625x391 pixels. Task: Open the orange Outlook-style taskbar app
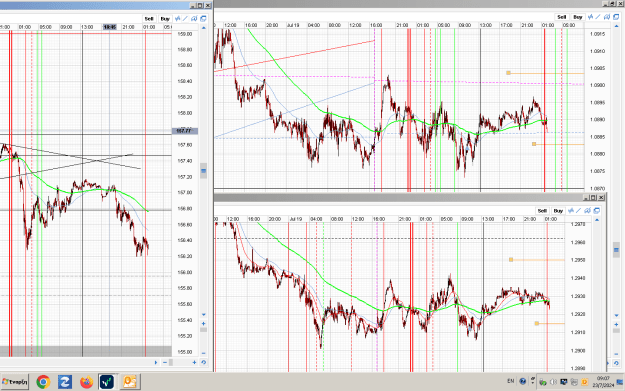(130, 382)
